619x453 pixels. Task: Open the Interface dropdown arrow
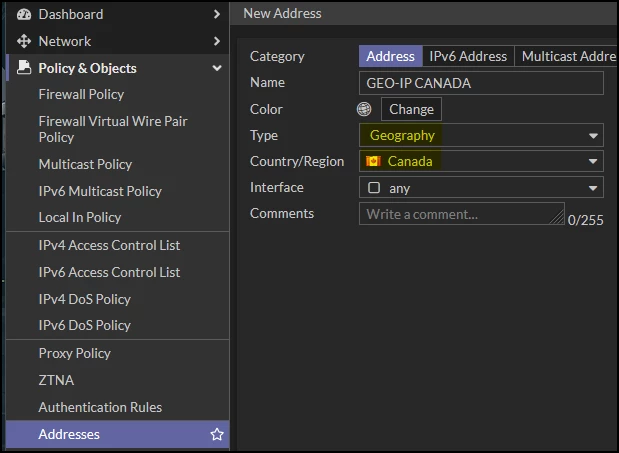coord(593,188)
